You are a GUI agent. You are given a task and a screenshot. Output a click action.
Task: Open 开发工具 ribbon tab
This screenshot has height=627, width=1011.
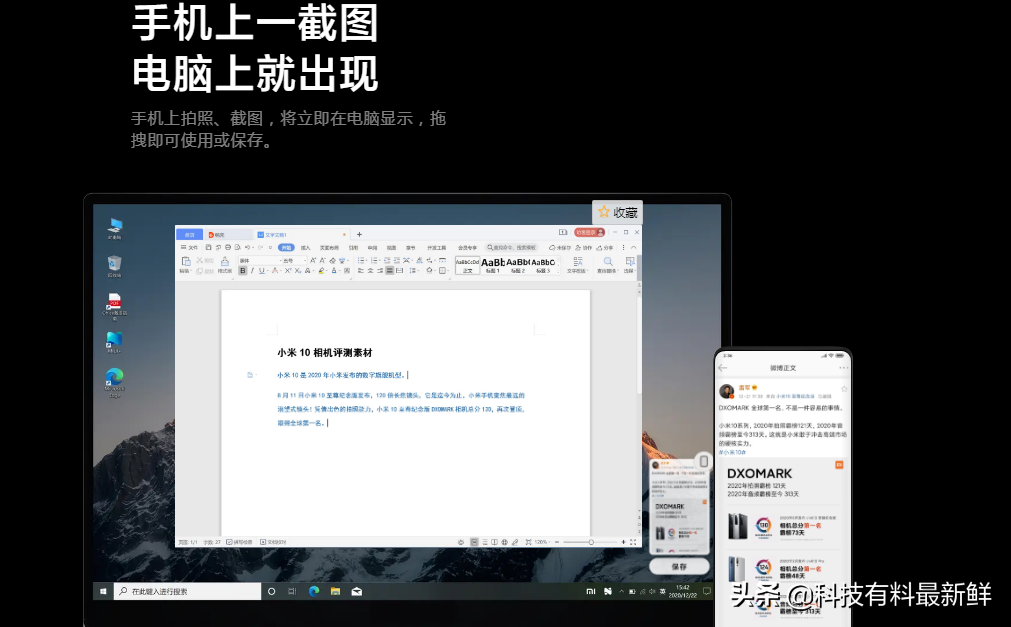(437, 248)
